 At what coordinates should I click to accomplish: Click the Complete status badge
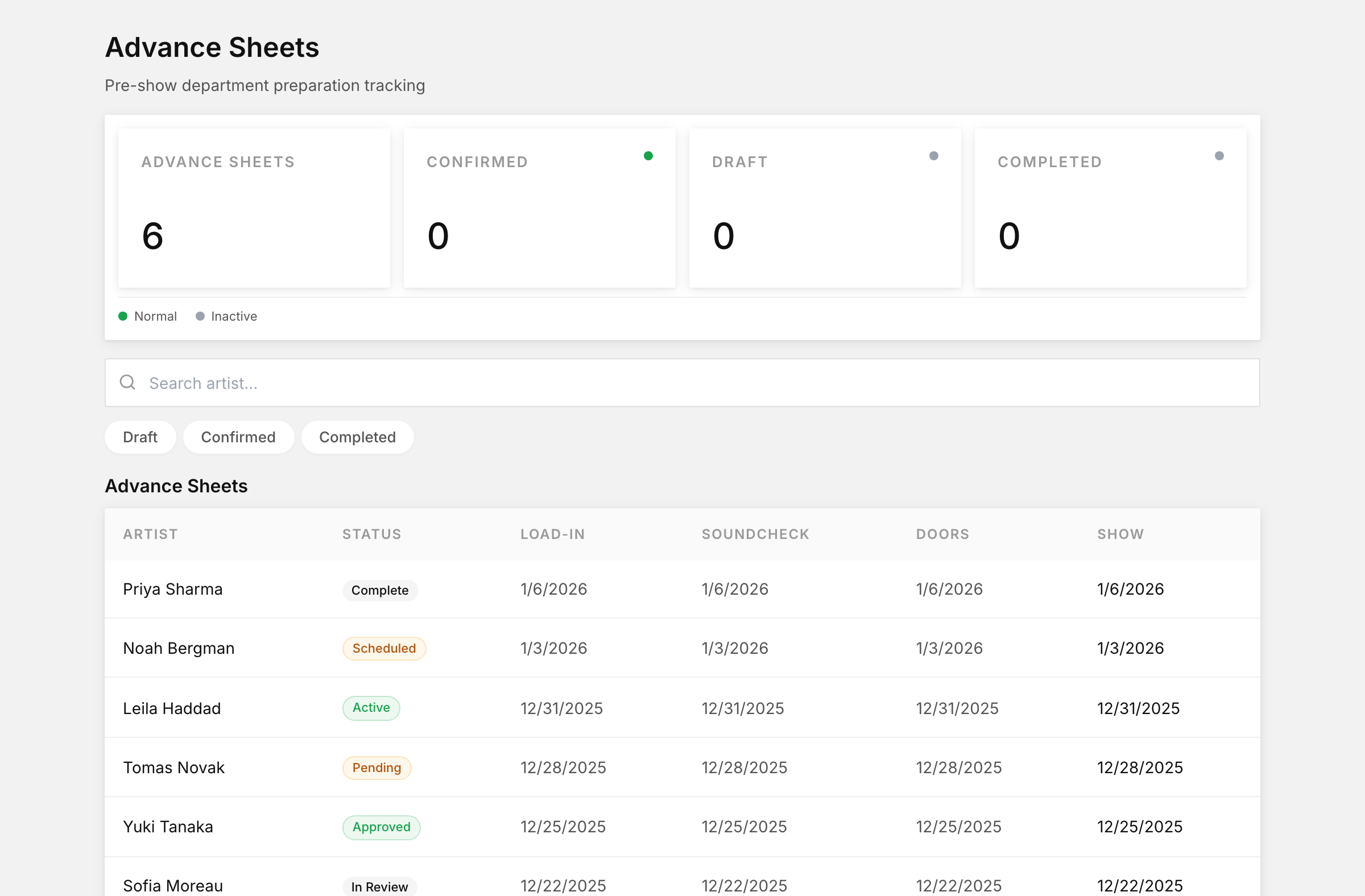coord(380,591)
